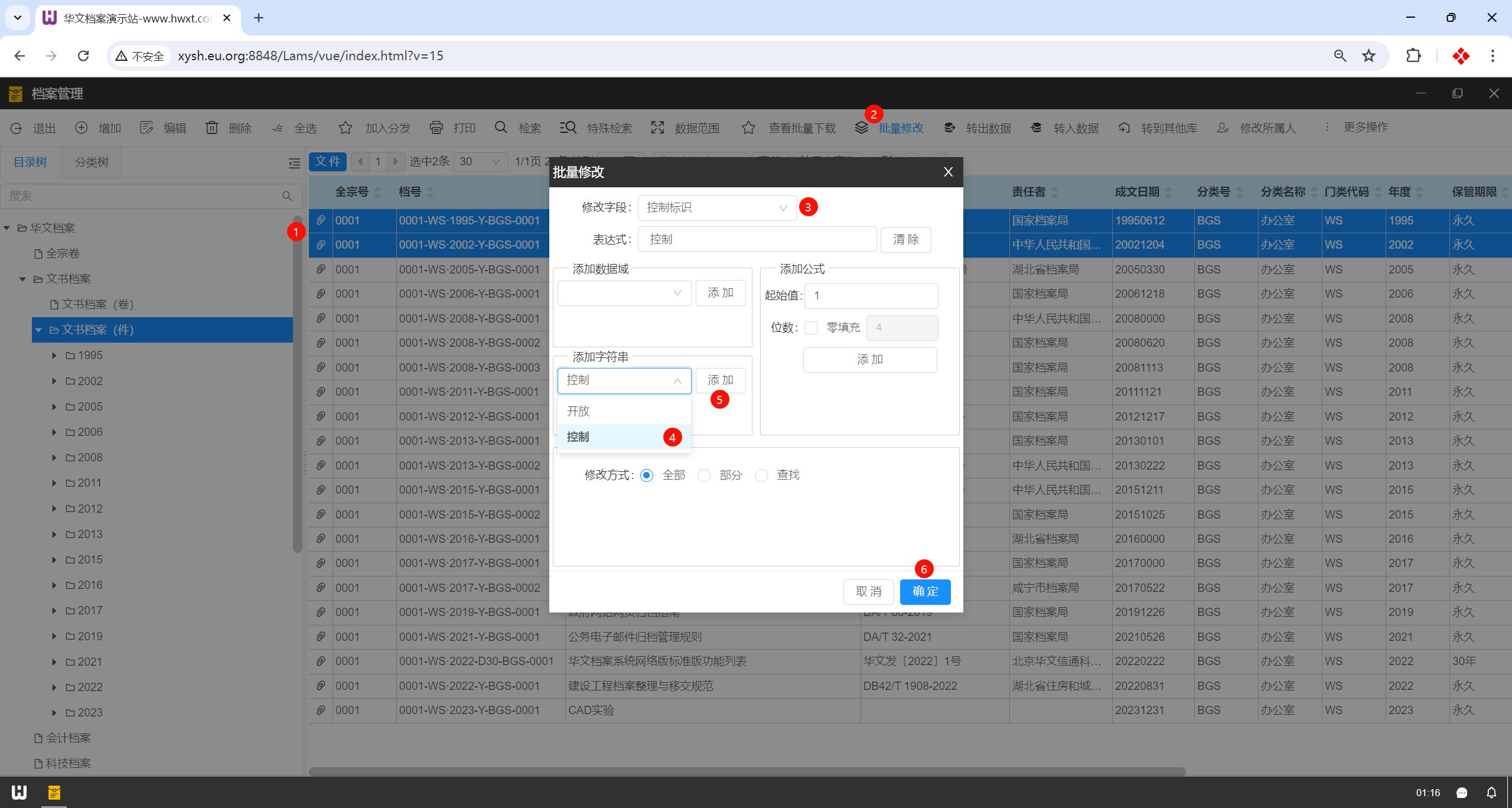The image size is (1512, 808).
Task: Click the 数据范围 expand icon
Action: (657, 128)
